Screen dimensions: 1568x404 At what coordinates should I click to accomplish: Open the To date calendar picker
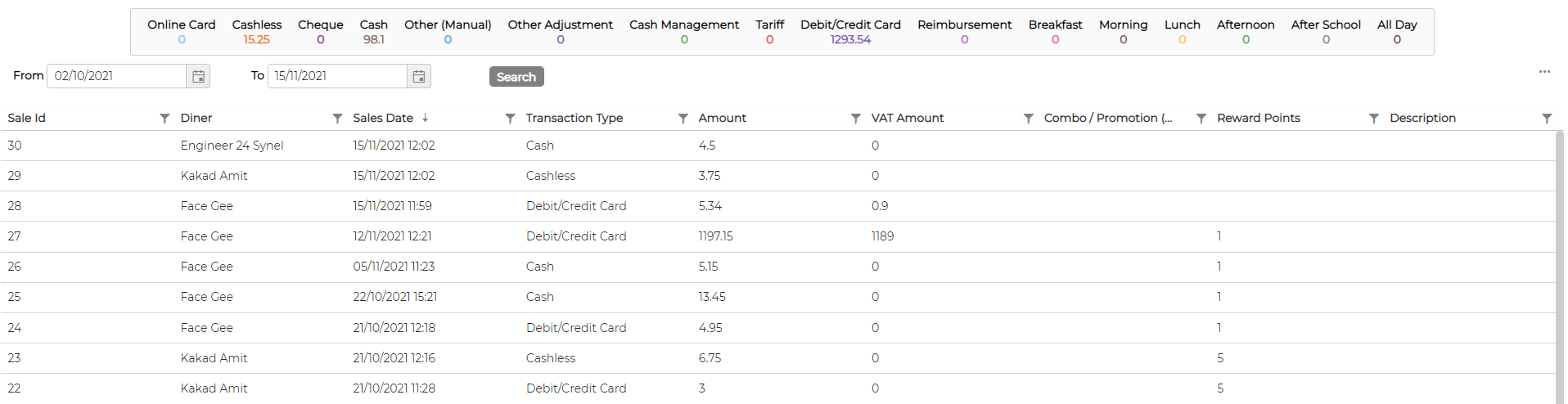[x=419, y=76]
